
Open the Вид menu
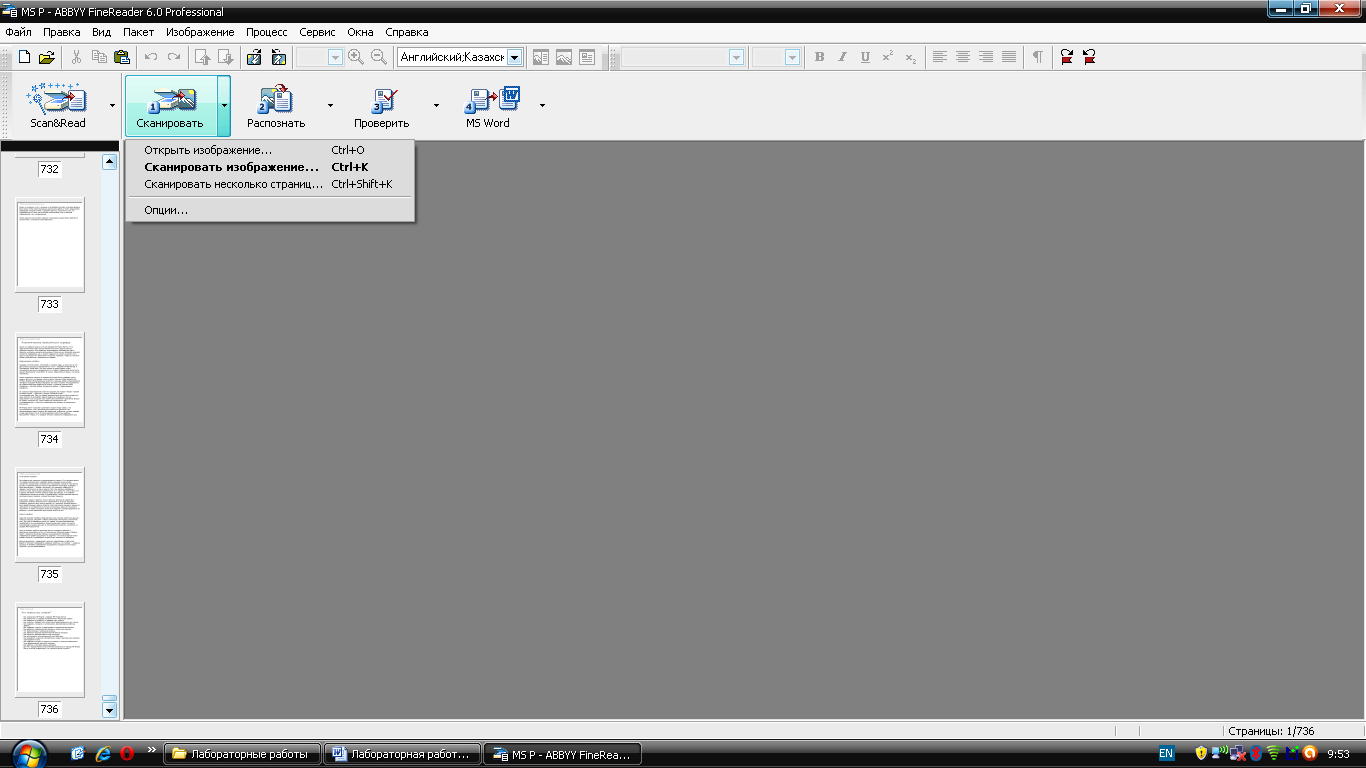[101, 32]
